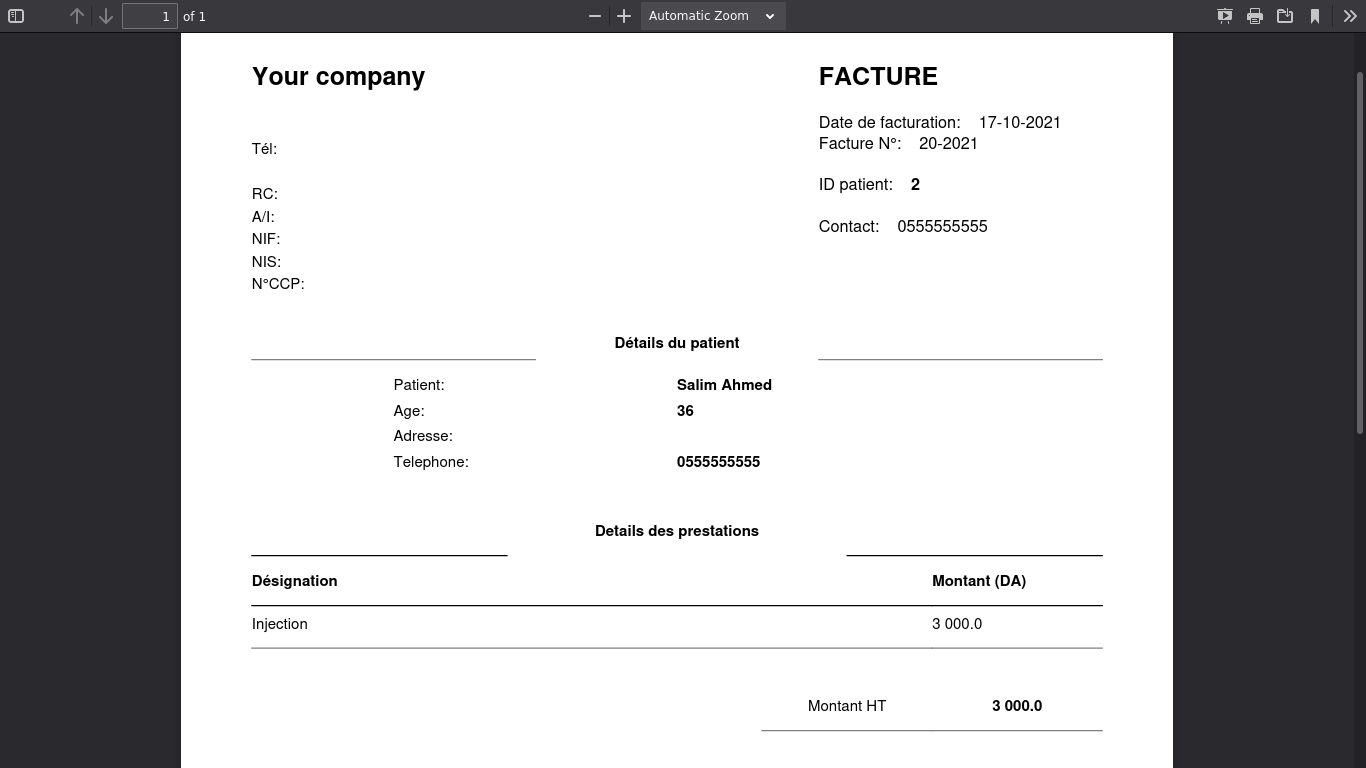Zoom in with the plus icon

tap(624, 16)
